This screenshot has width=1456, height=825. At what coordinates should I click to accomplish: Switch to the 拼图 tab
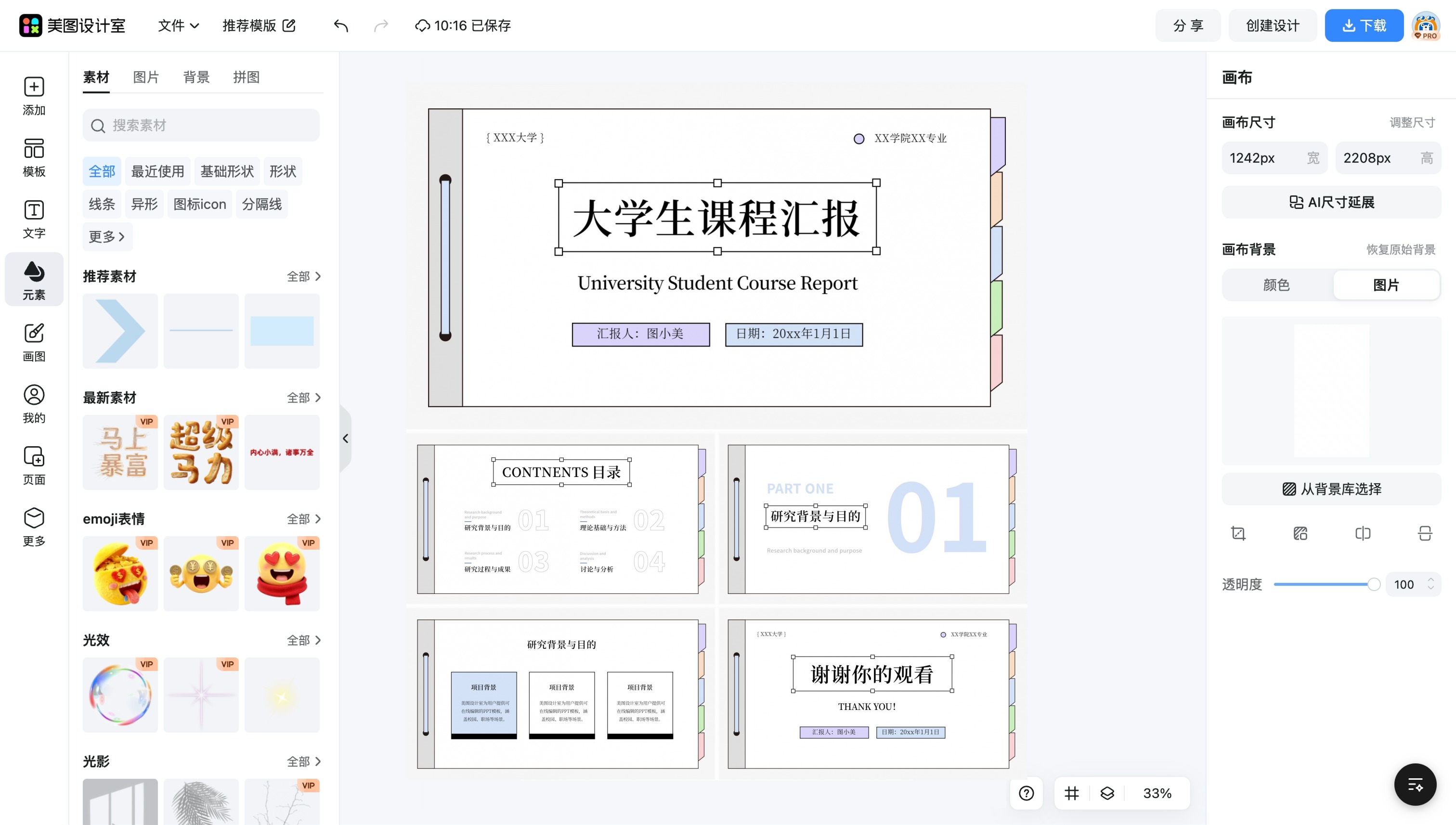pyautogui.click(x=246, y=77)
